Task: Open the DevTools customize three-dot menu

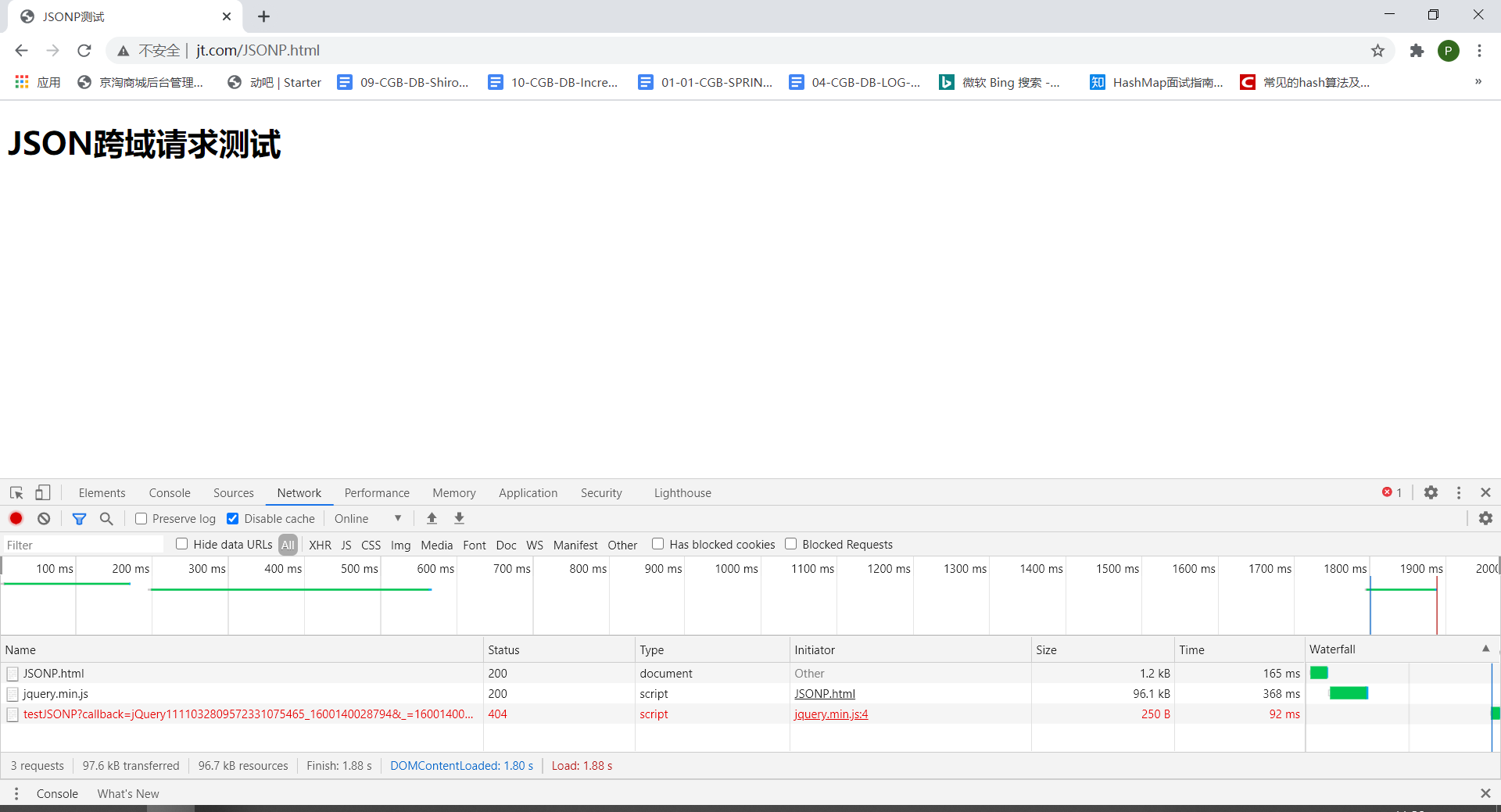Action: coord(1458,492)
